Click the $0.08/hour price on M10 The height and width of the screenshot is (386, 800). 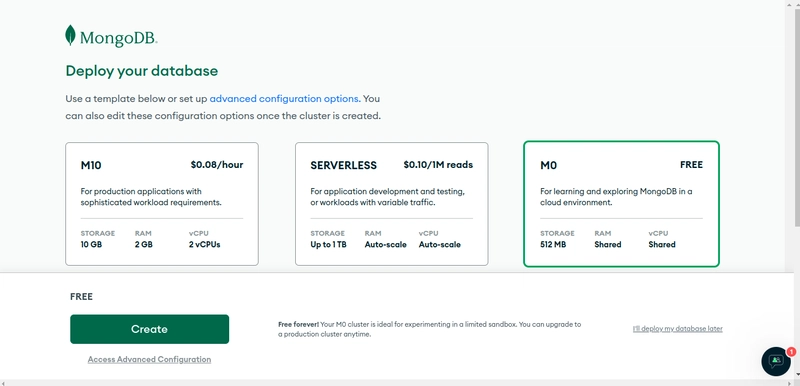click(x=217, y=165)
